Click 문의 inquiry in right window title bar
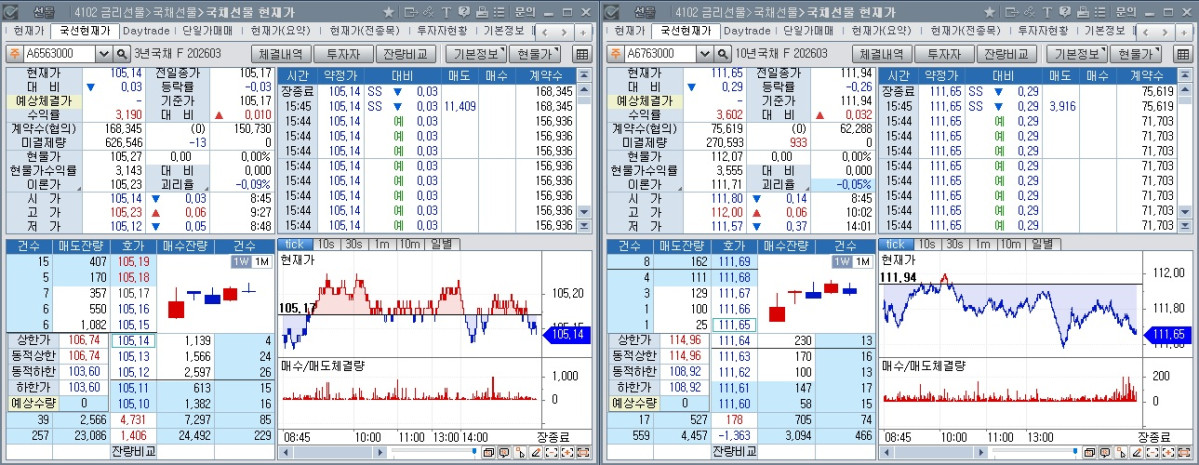 [1126, 12]
